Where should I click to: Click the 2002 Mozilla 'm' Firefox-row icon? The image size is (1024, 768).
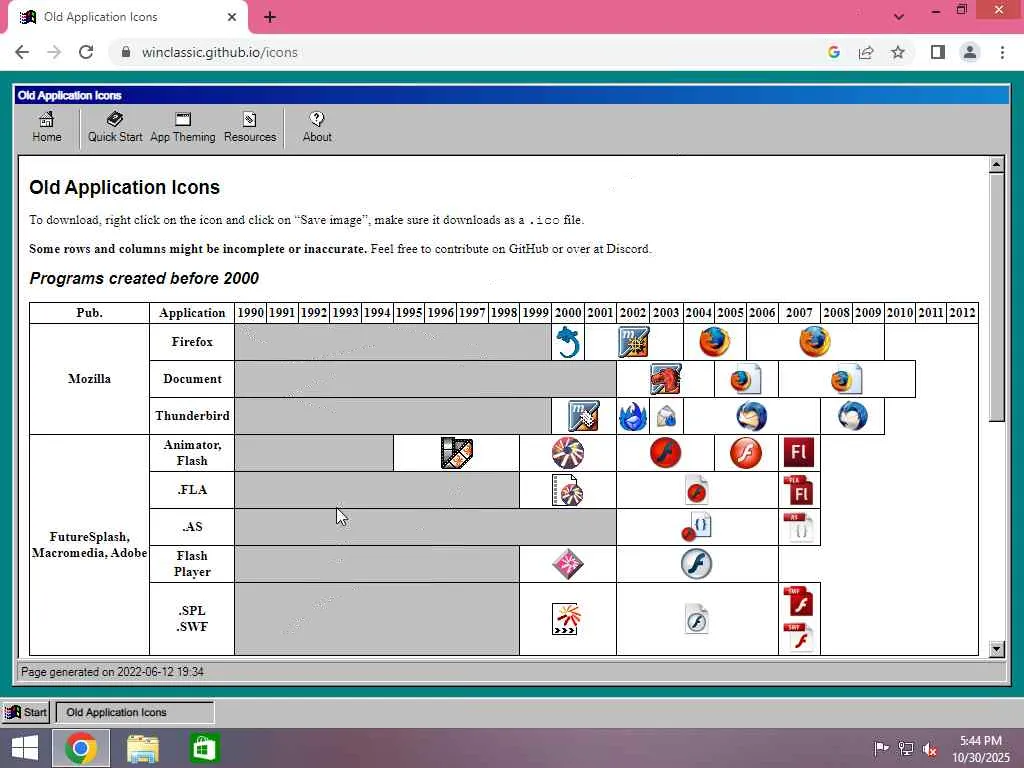633,342
